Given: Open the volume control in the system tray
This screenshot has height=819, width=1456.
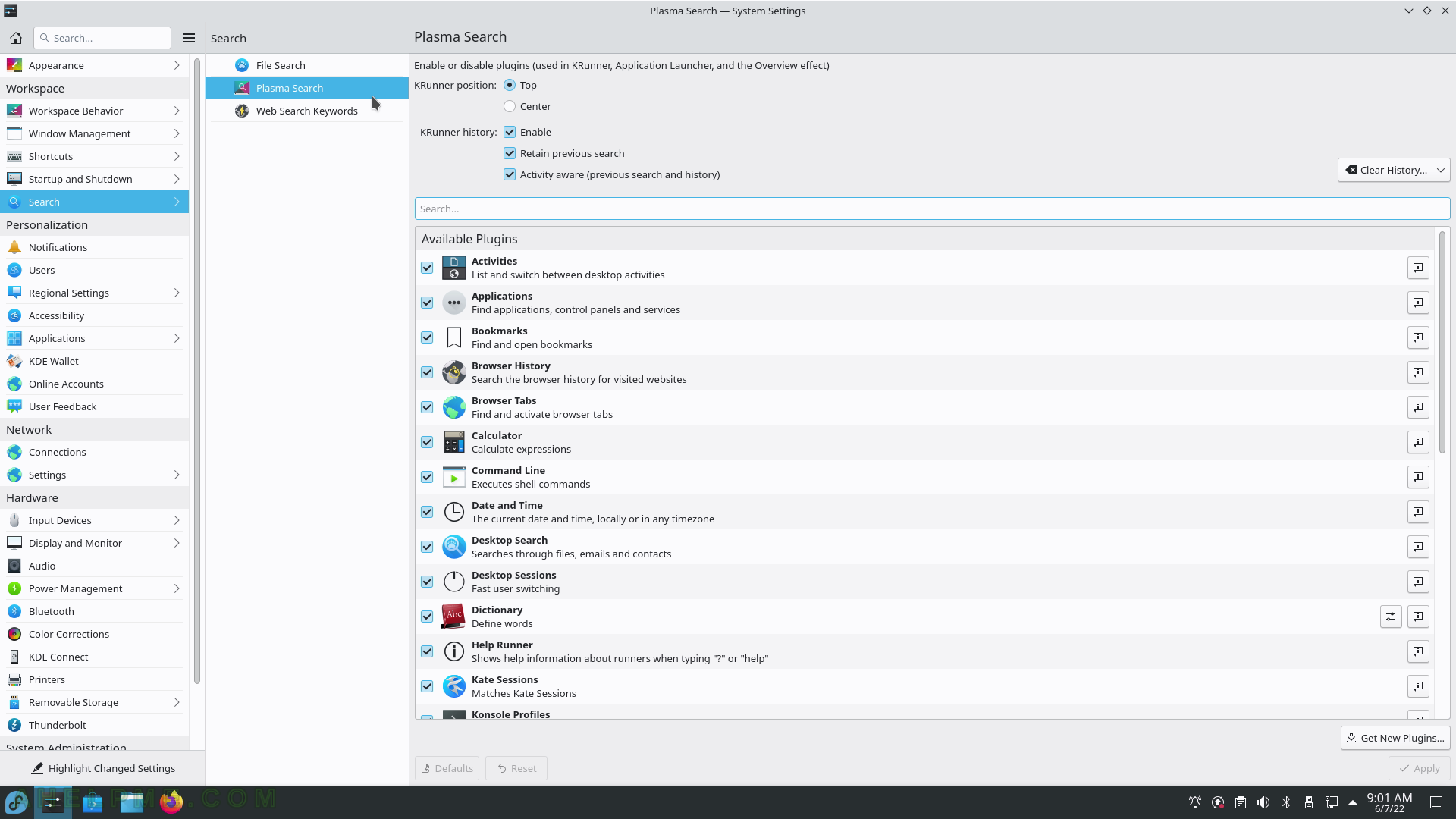Looking at the screenshot, I should point(1263,802).
